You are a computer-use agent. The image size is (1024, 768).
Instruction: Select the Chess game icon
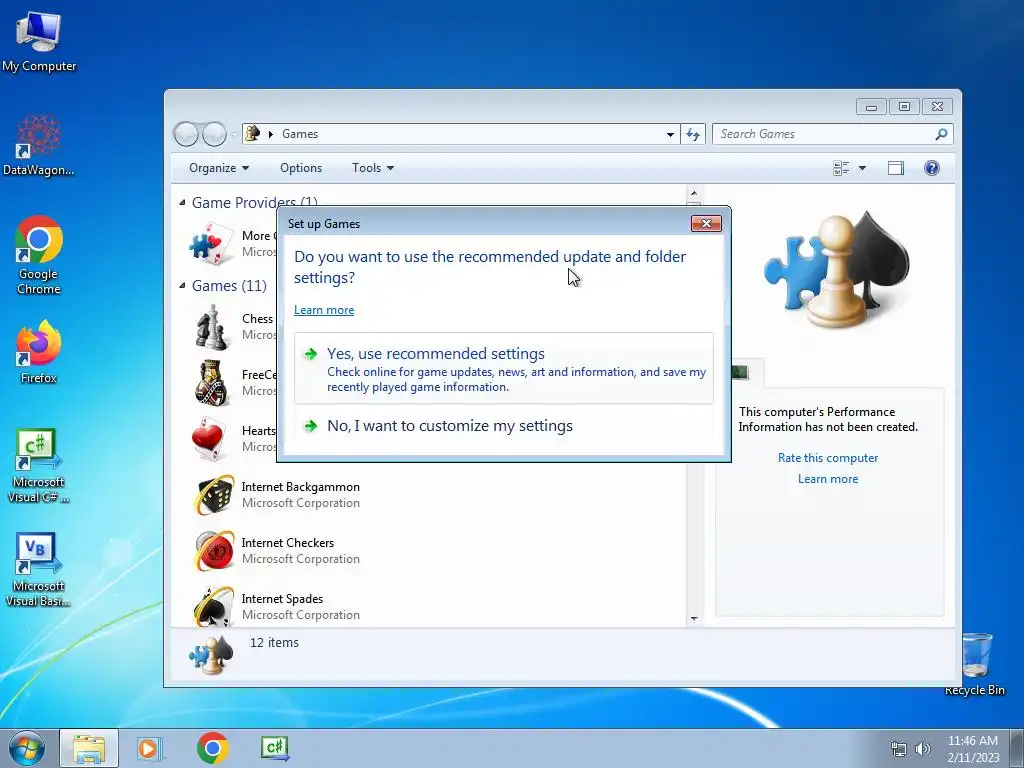[212, 327]
